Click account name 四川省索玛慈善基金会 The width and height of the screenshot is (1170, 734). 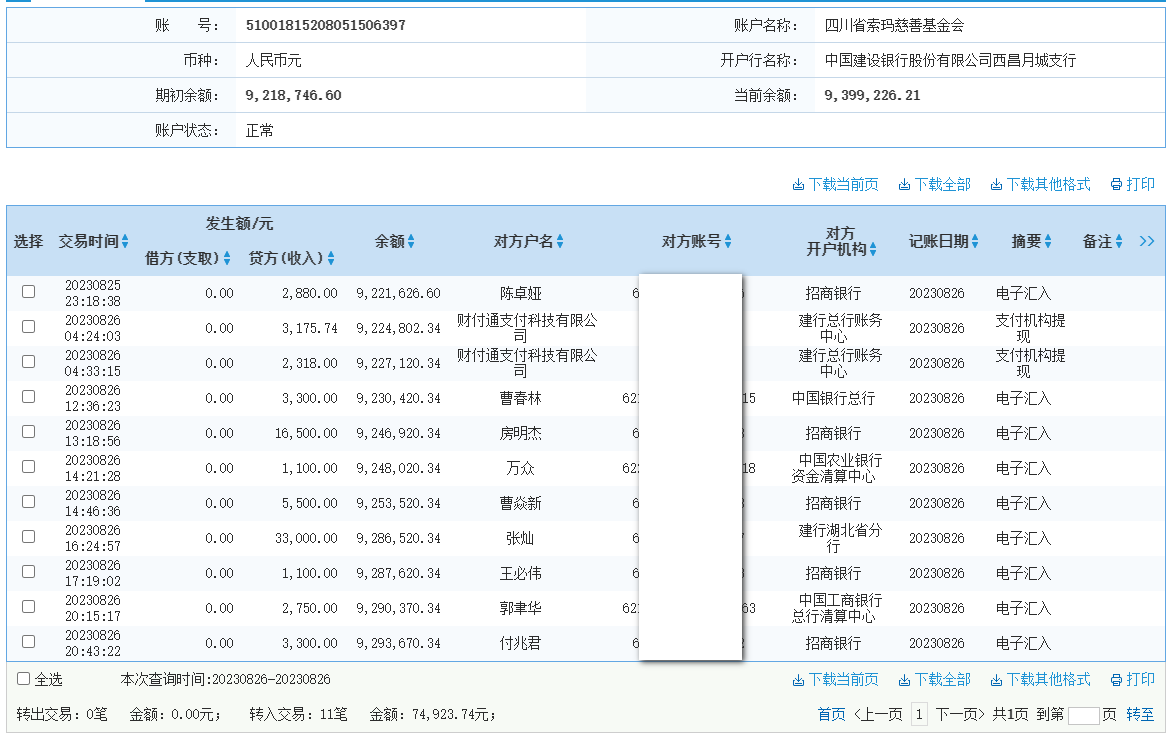point(894,25)
